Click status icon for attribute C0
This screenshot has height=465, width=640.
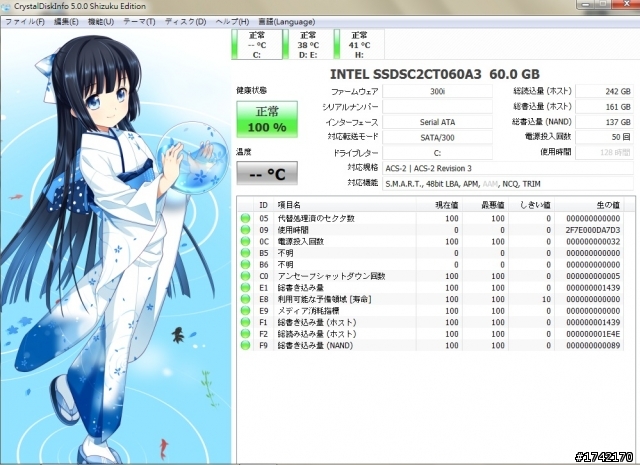pos(245,276)
